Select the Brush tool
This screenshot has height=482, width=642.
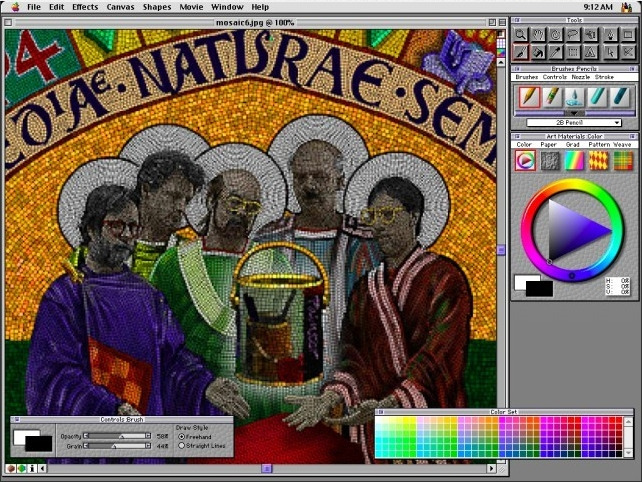[x=521, y=52]
